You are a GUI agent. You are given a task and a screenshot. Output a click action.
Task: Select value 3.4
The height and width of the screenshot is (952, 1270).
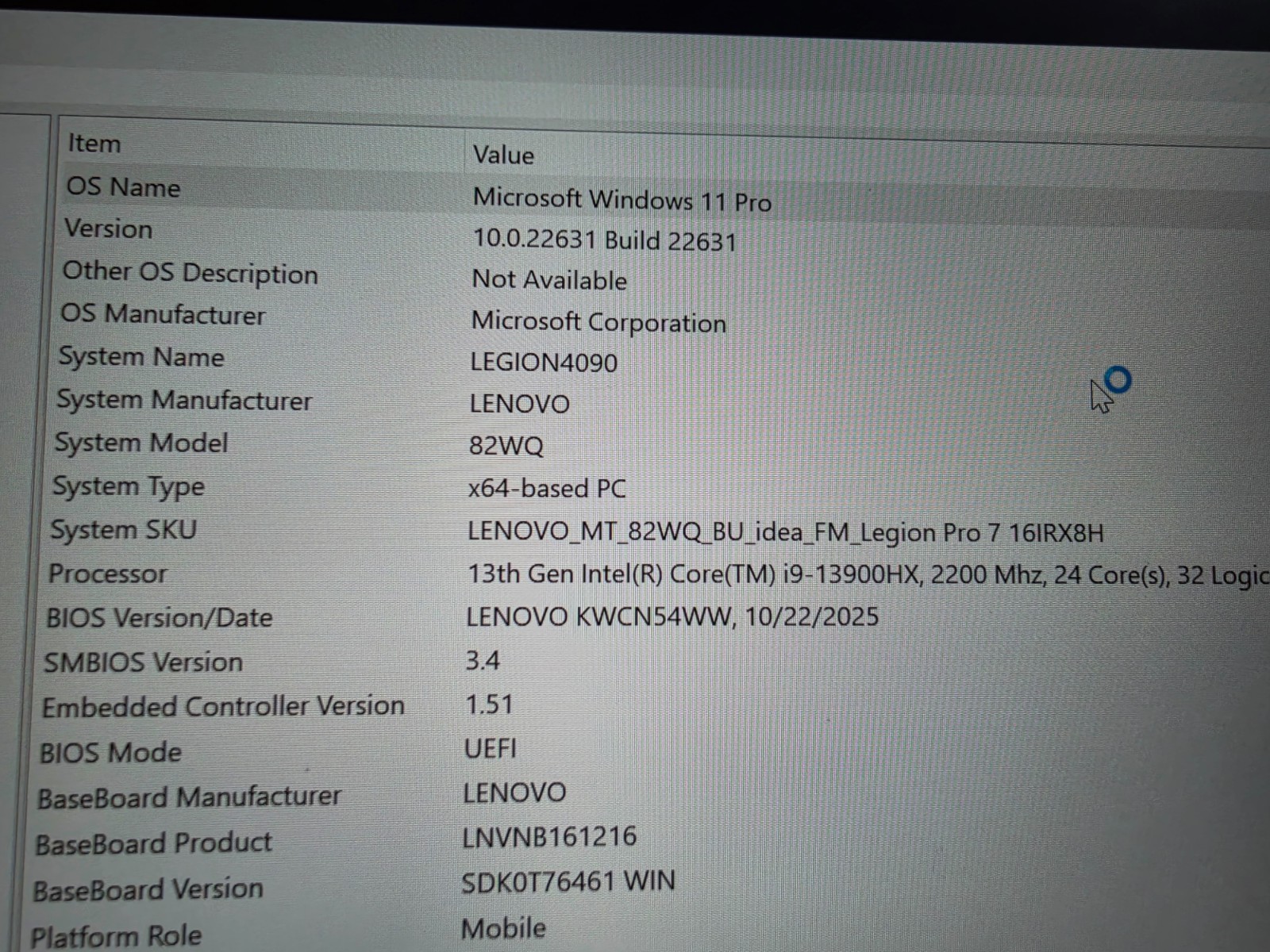pos(483,661)
